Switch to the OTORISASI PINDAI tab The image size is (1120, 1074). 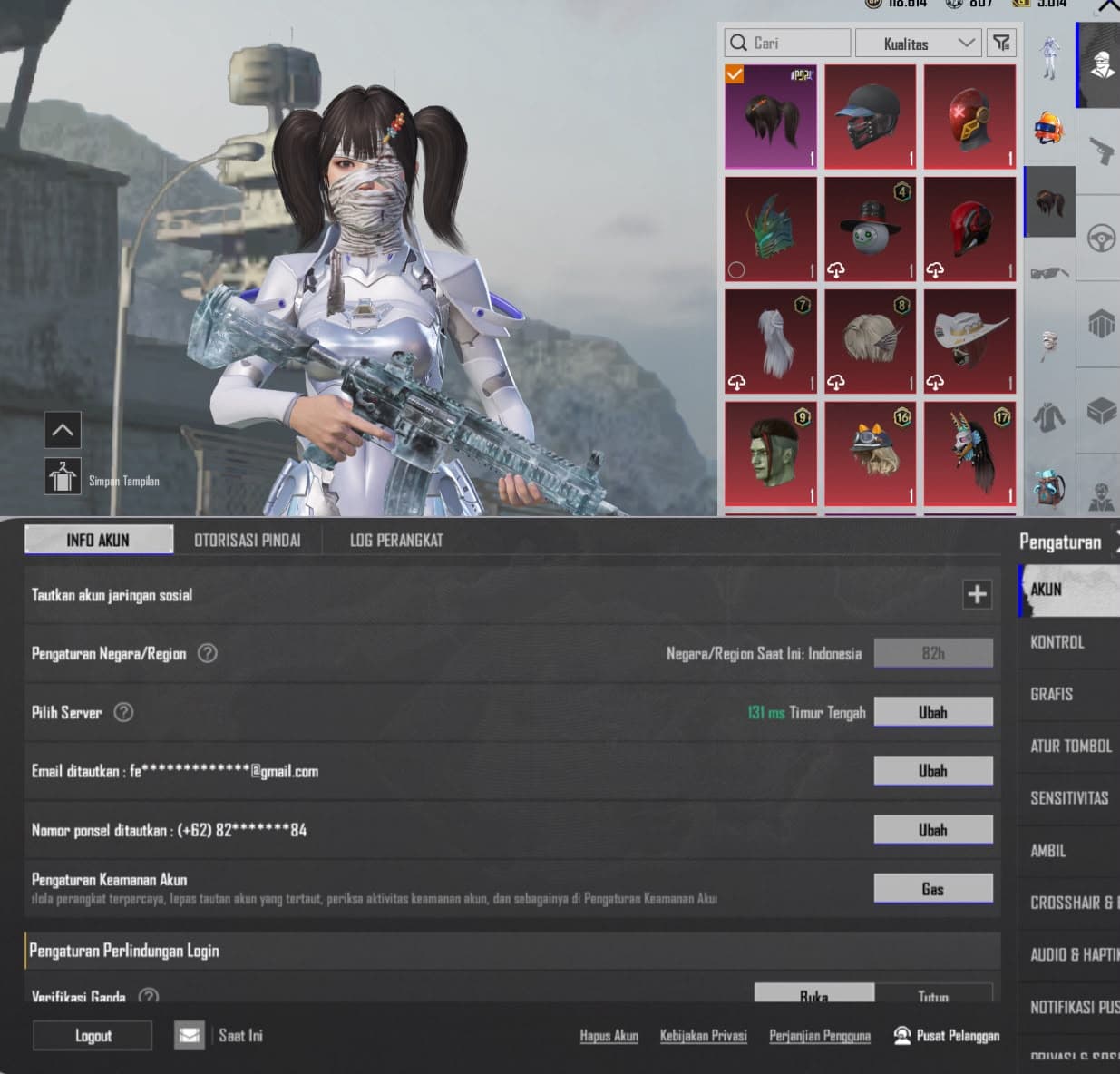coord(248,540)
